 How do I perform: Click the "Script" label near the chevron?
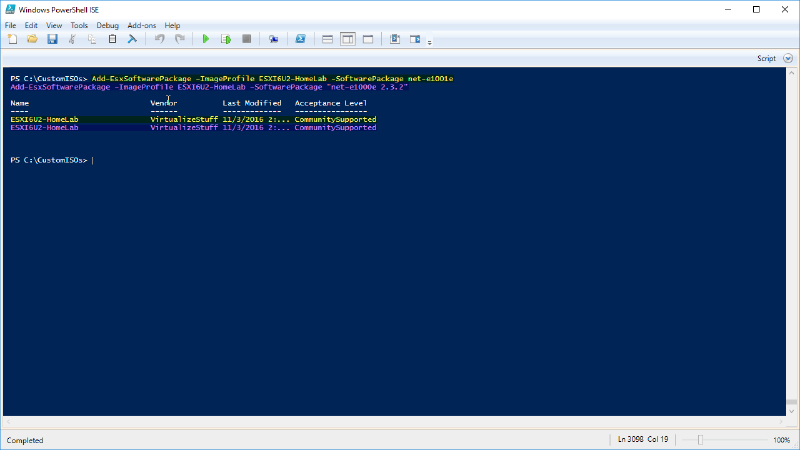[766, 58]
